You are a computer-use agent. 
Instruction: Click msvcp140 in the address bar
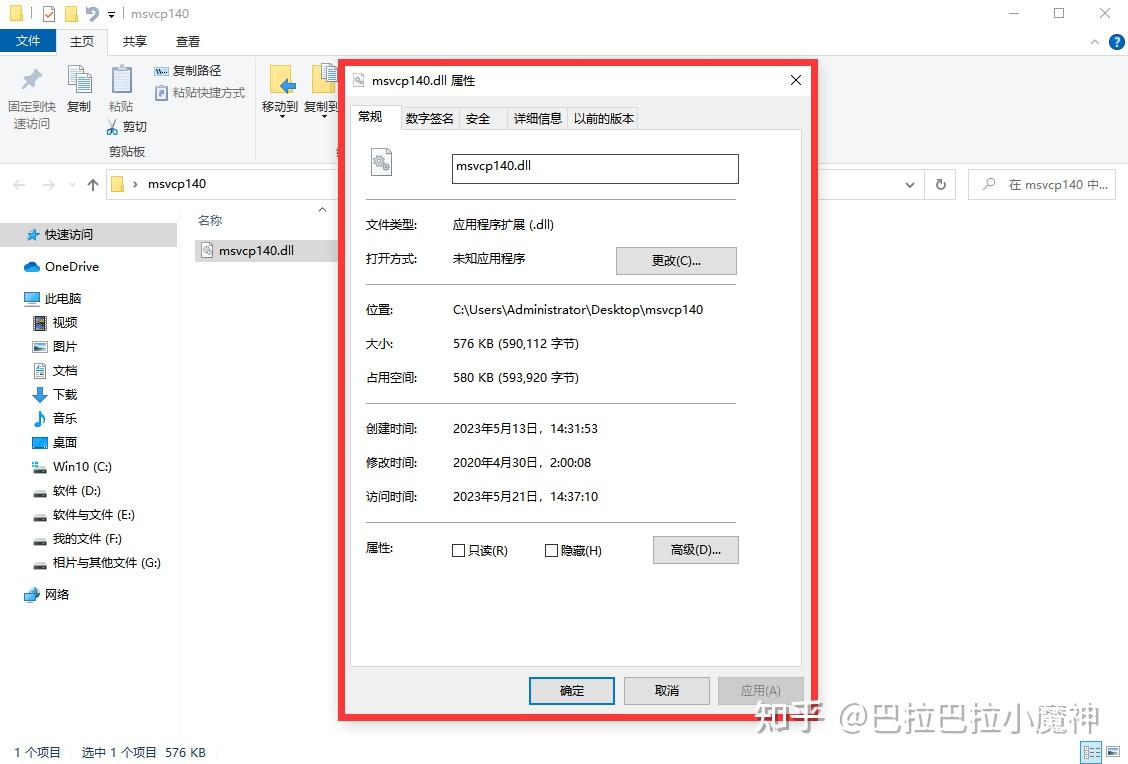[x=177, y=184]
